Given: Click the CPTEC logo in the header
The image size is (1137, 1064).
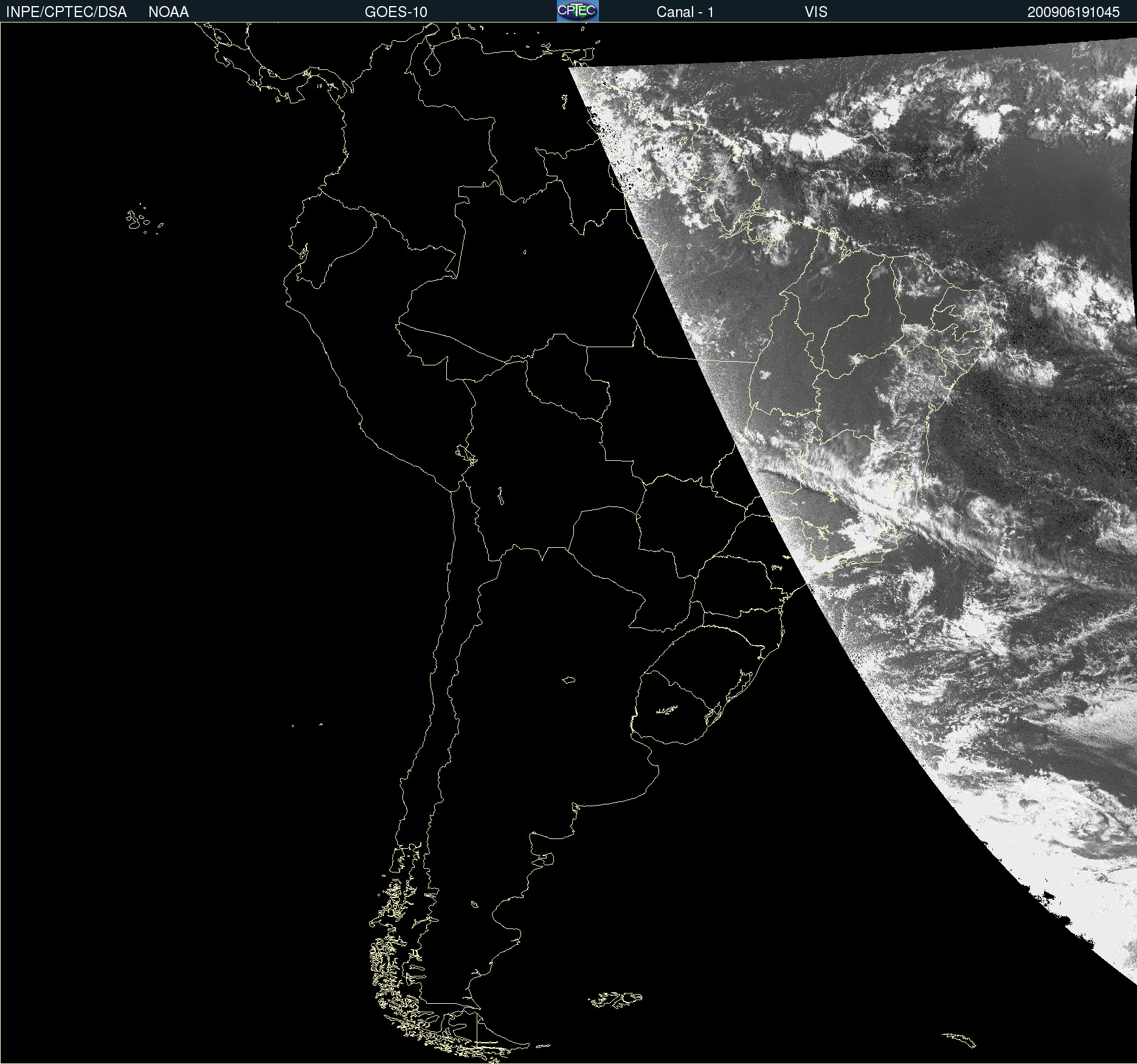Looking at the screenshot, I should click(x=578, y=11).
